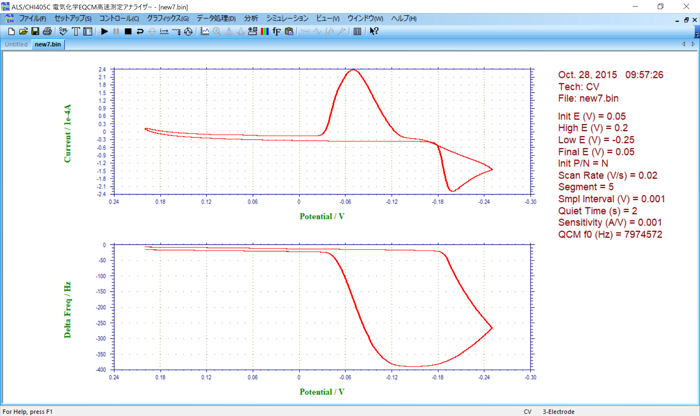
Task: Open the Graph Options icon before the color icon
Action: [x=253, y=31]
